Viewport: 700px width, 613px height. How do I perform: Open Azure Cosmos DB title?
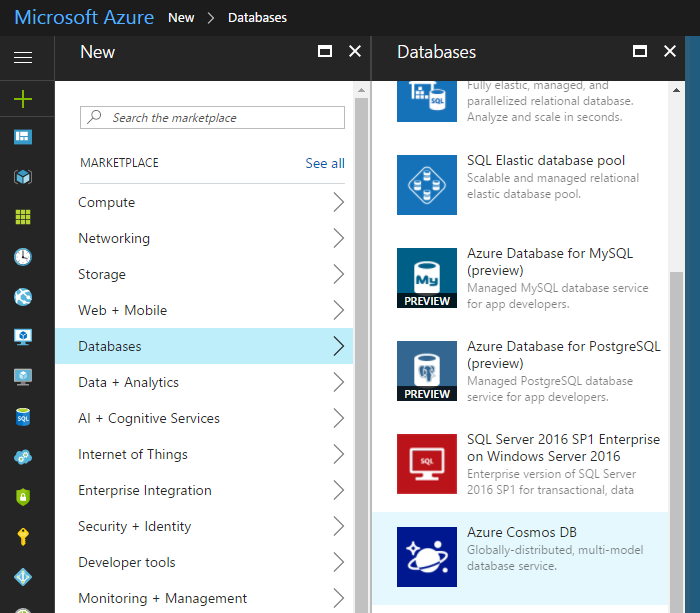522,532
